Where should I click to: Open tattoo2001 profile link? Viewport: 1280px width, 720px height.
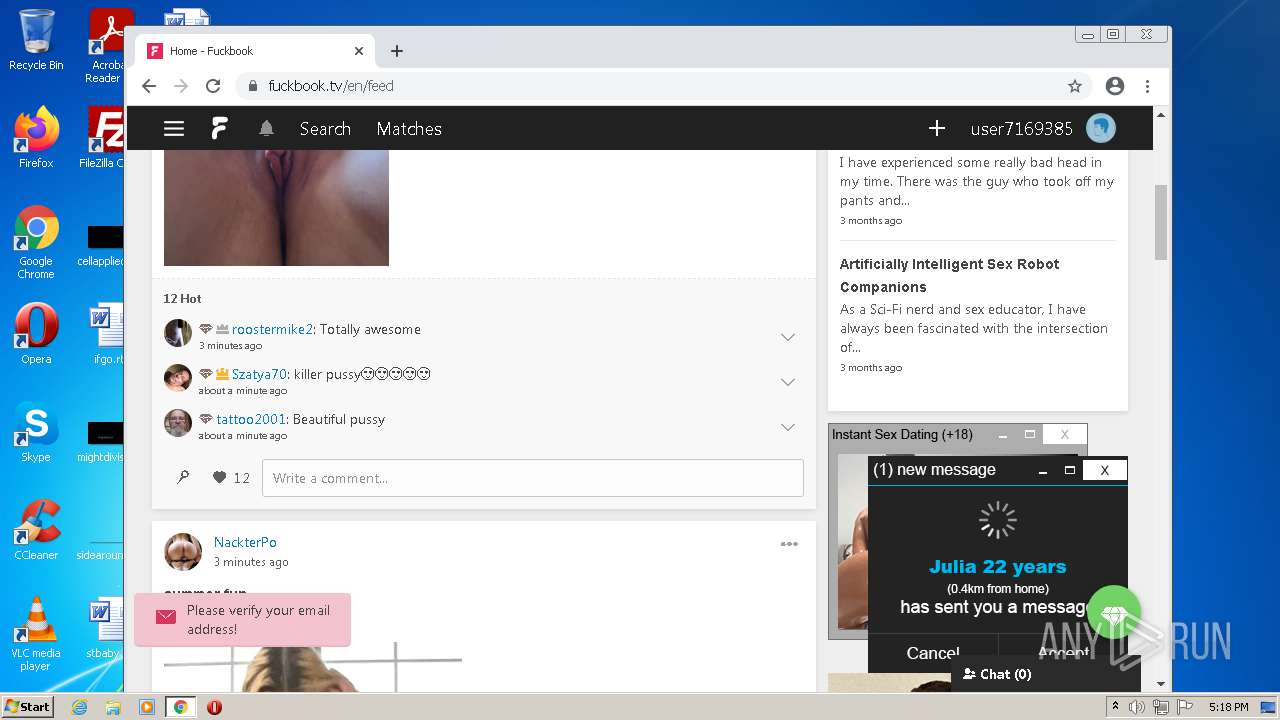[x=251, y=419]
